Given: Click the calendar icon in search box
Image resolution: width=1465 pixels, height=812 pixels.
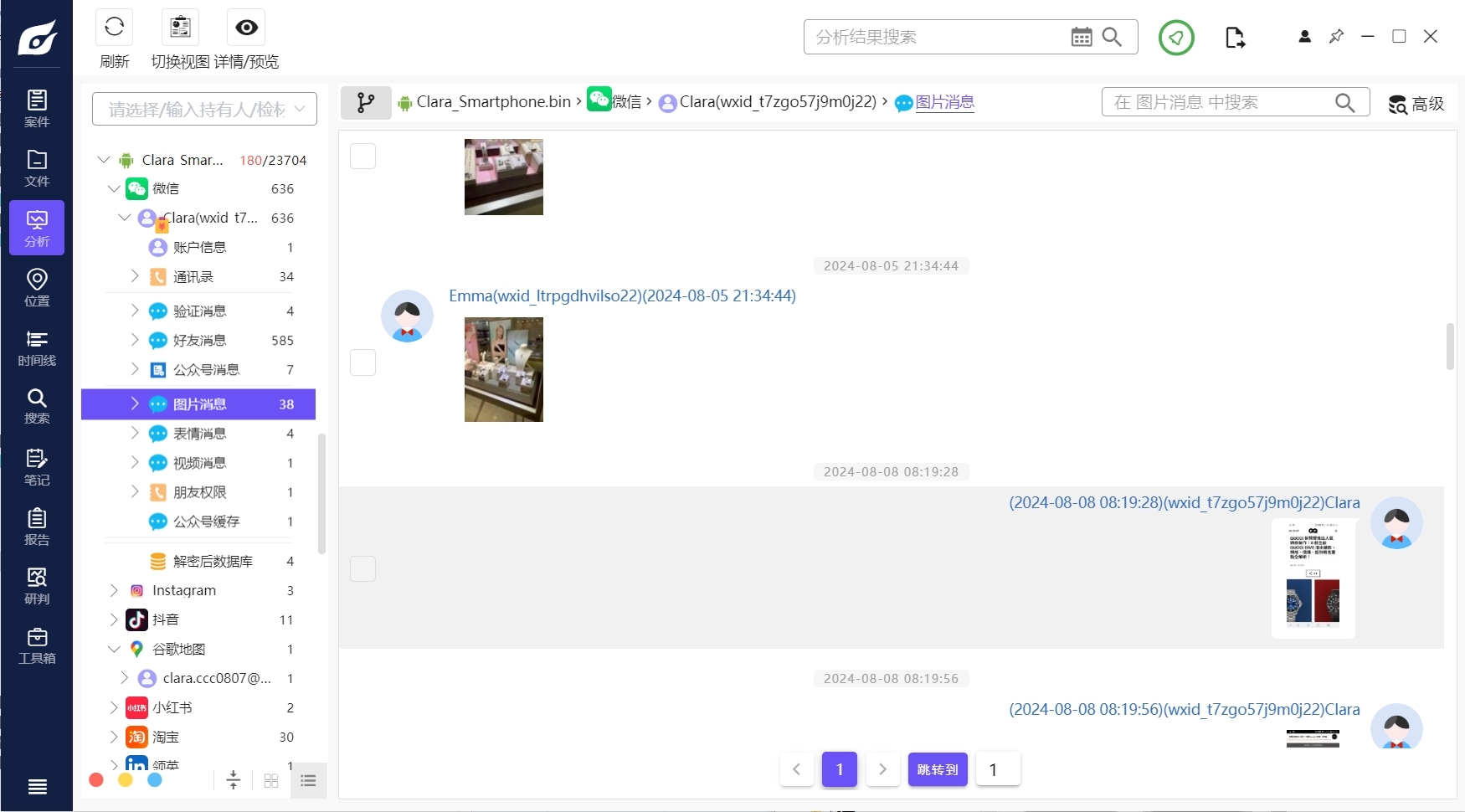Looking at the screenshot, I should pos(1082,37).
